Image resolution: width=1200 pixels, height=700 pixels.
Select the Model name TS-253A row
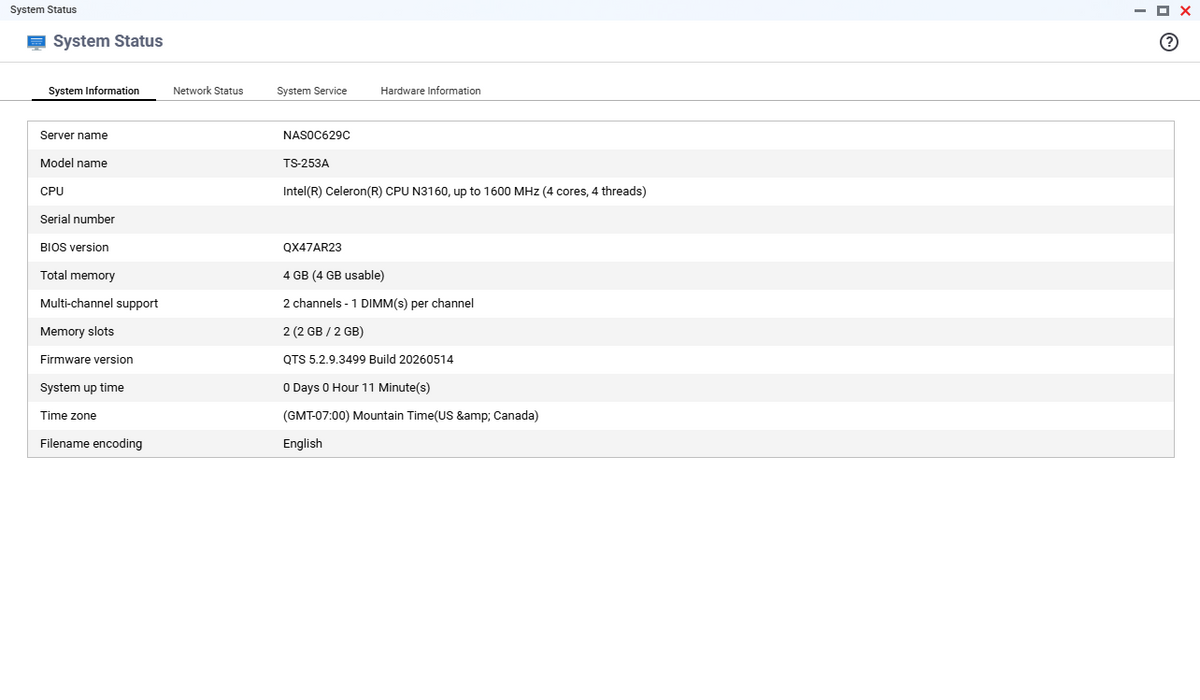600,163
